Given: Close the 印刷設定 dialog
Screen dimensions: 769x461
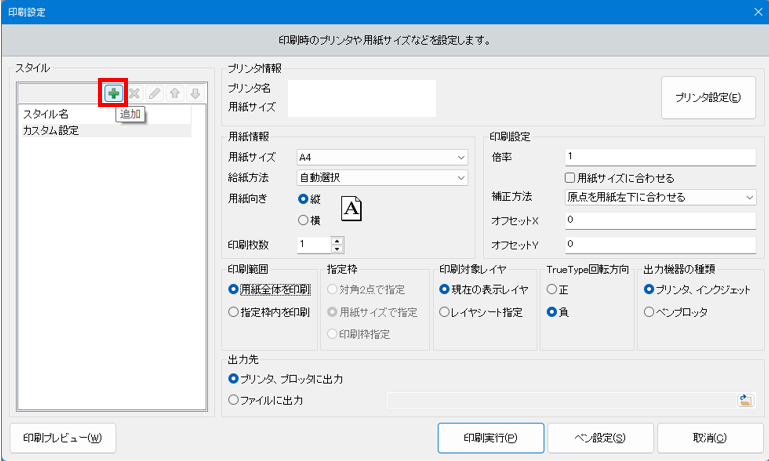Looking at the screenshot, I should [758, 12].
